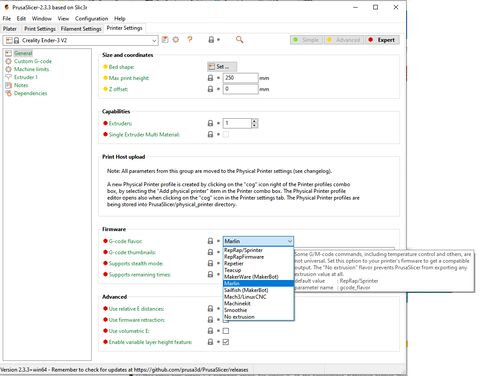Click the Z offset input field

click(x=241, y=89)
